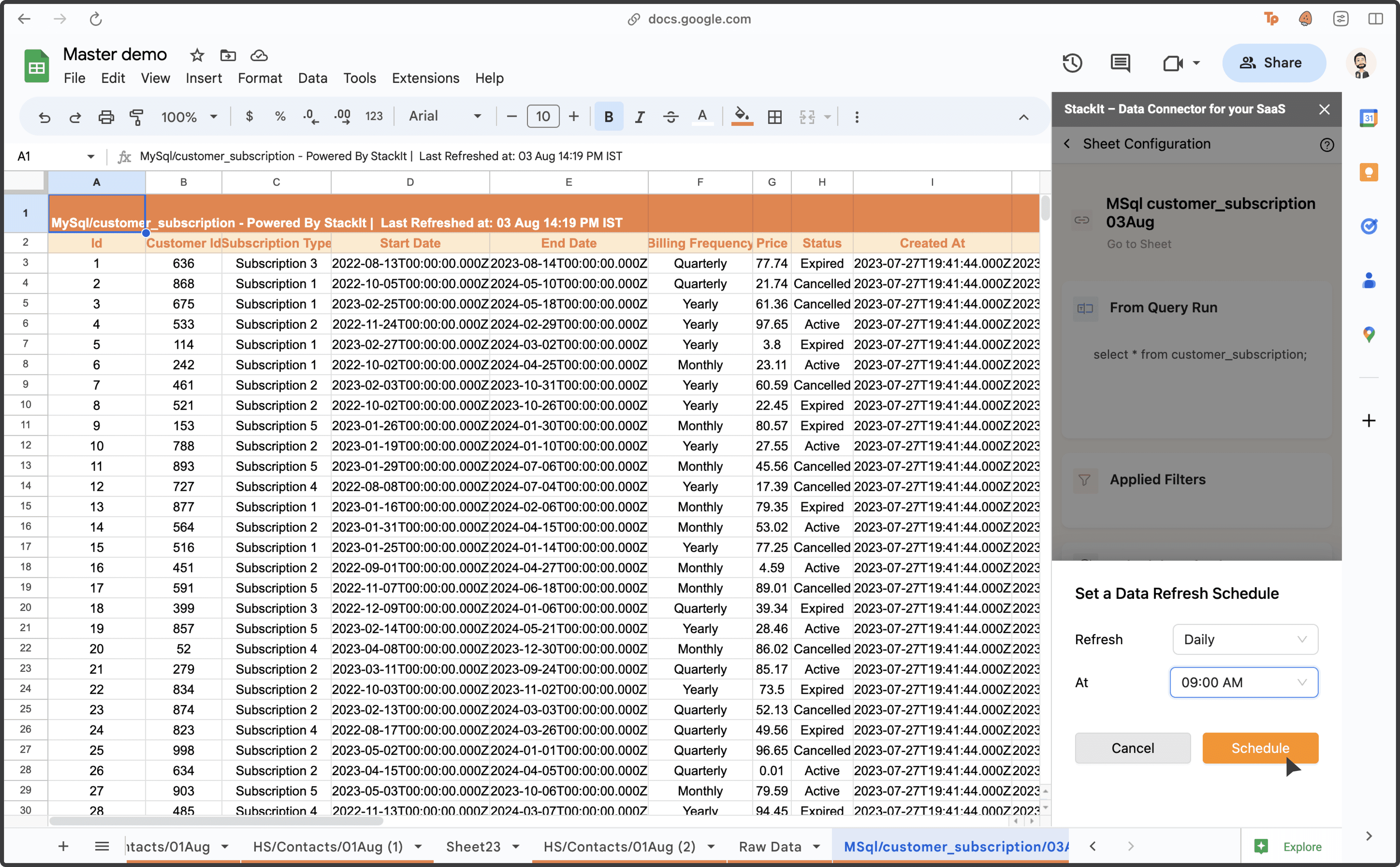Viewport: 1400px width, 867px height.
Task: Click the borders toolbar icon
Action: [x=775, y=117]
